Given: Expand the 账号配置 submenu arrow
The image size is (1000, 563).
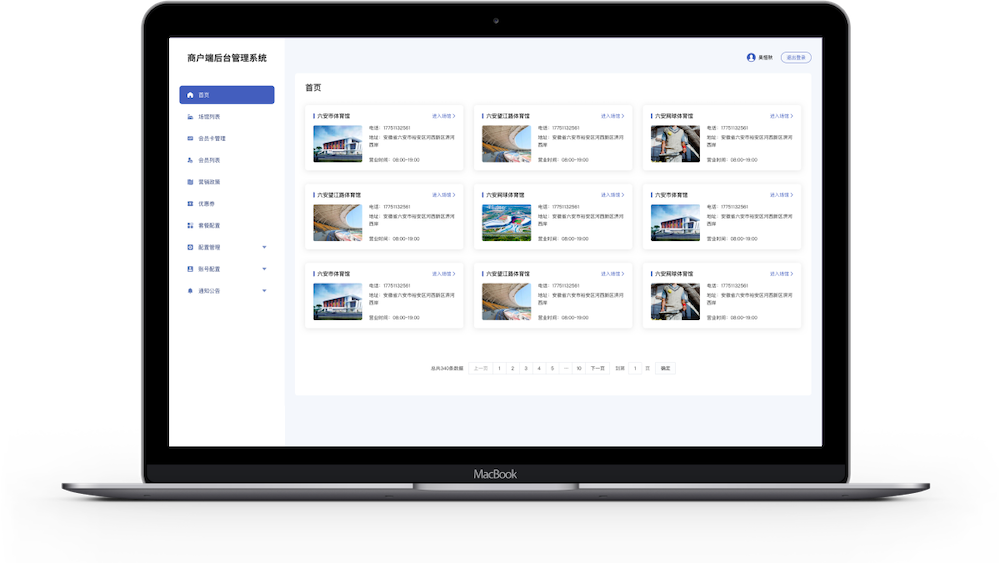Looking at the screenshot, I should (x=264, y=269).
